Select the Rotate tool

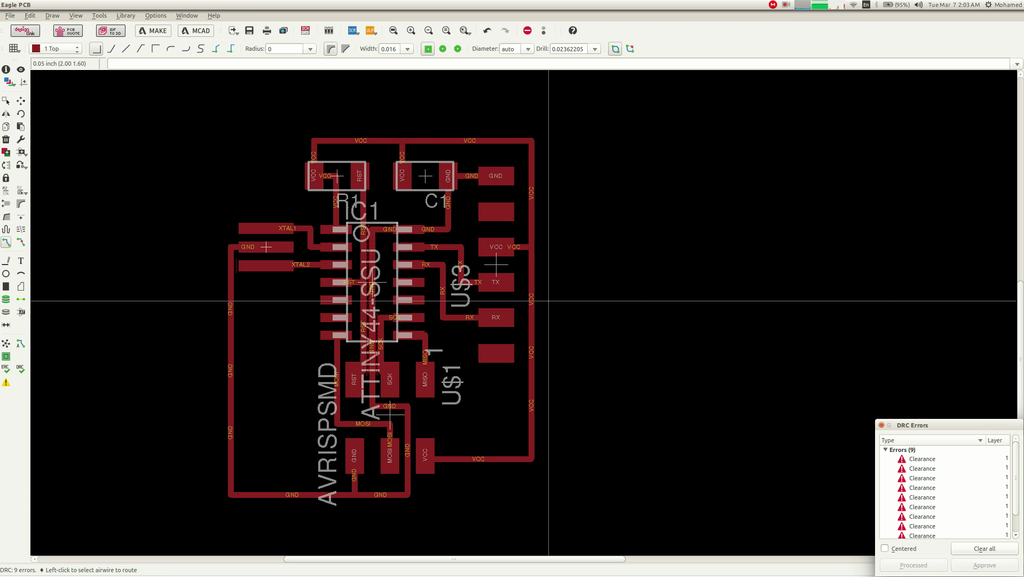pyautogui.click(x=21, y=114)
